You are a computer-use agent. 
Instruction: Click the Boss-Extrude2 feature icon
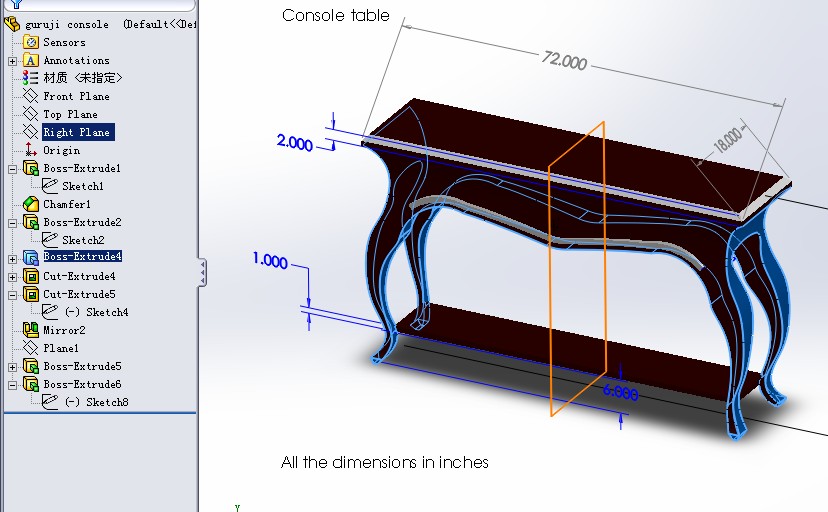(x=31, y=222)
